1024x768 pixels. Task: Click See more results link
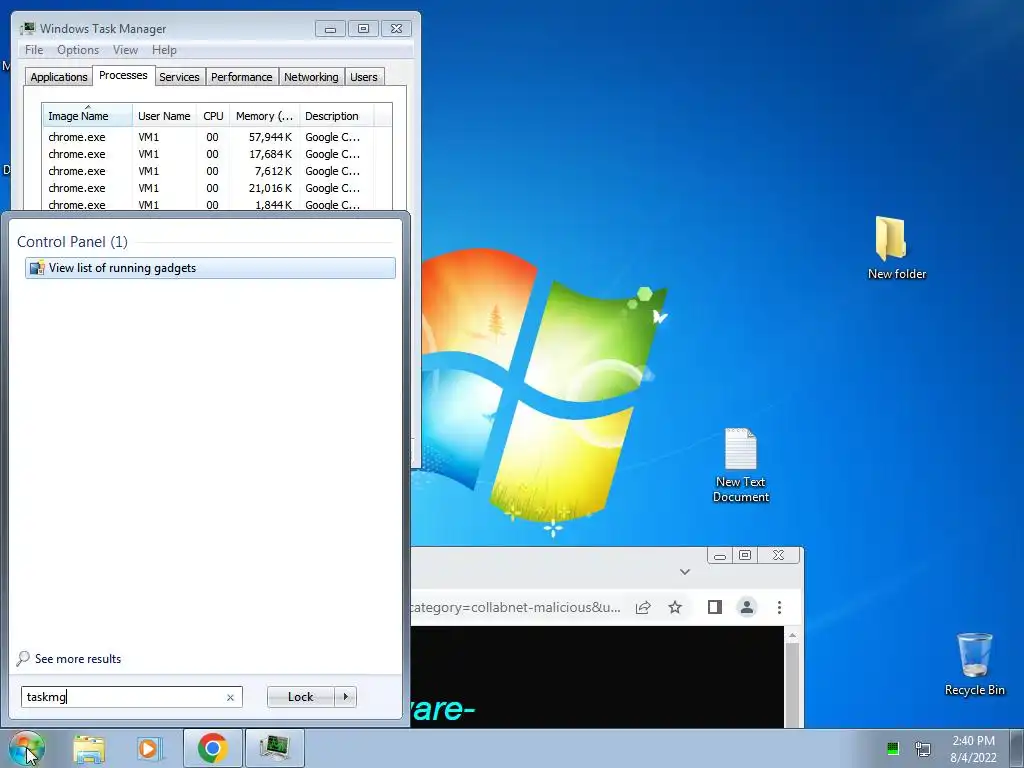tap(78, 659)
